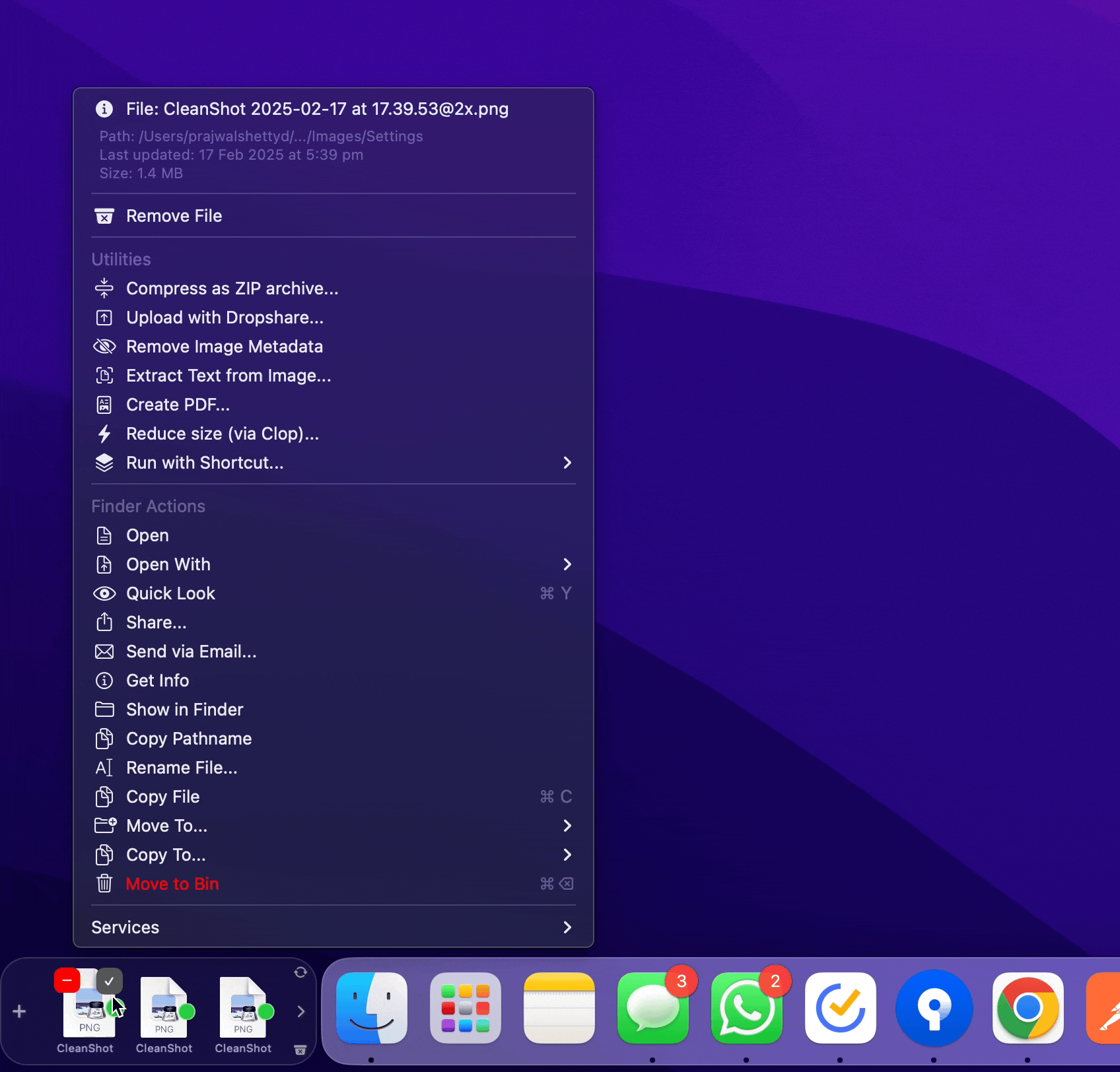
Task: Click the trash icon for Move to Bin
Action: (104, 883)
